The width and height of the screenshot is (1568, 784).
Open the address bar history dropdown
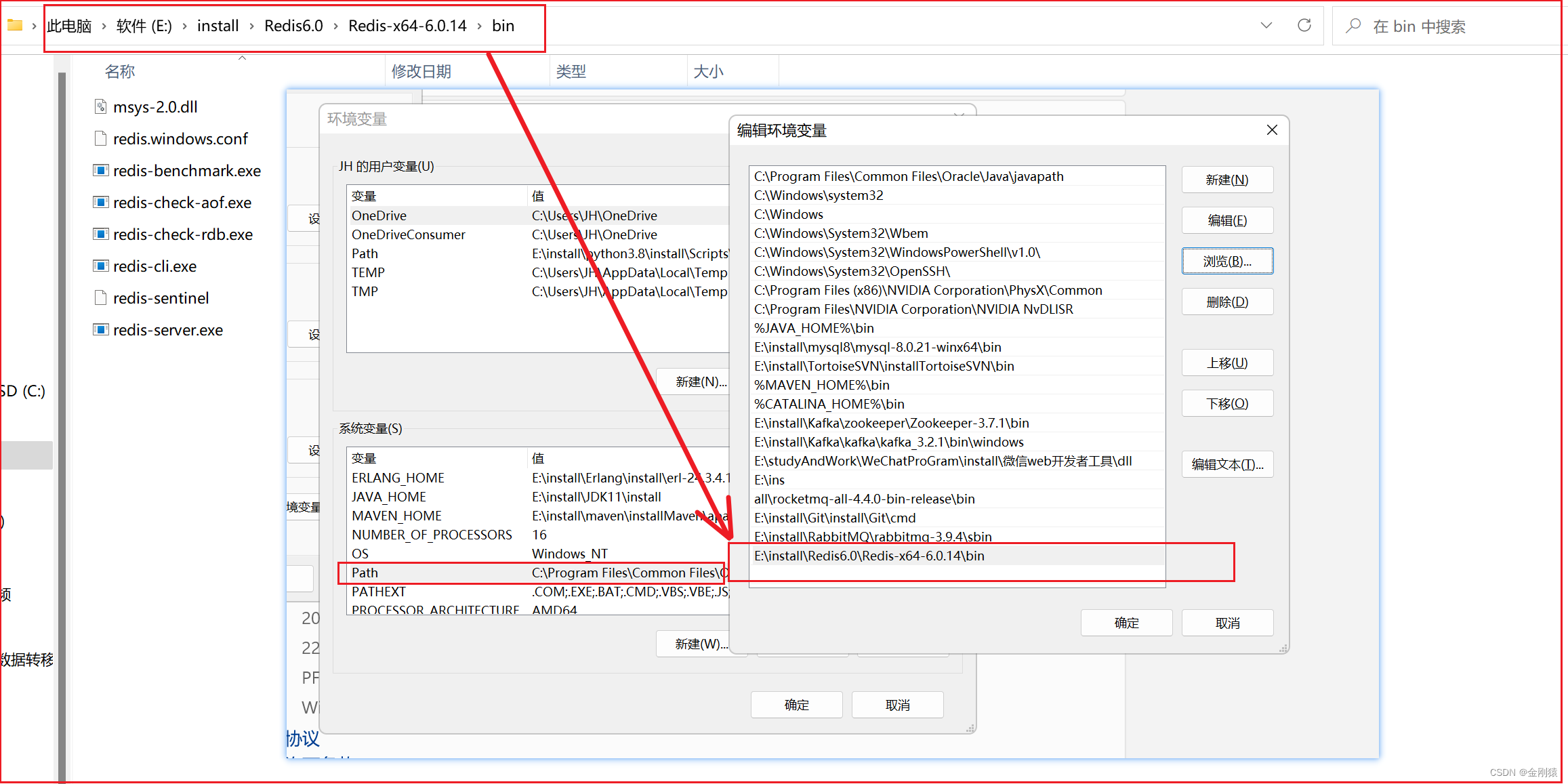click(1266, 26)
